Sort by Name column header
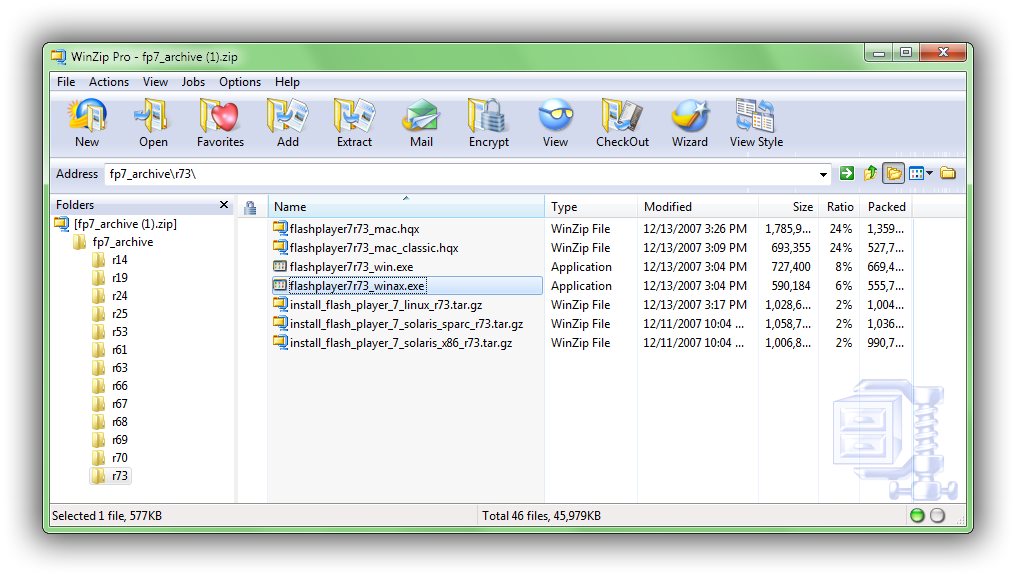 coord(406,207)
